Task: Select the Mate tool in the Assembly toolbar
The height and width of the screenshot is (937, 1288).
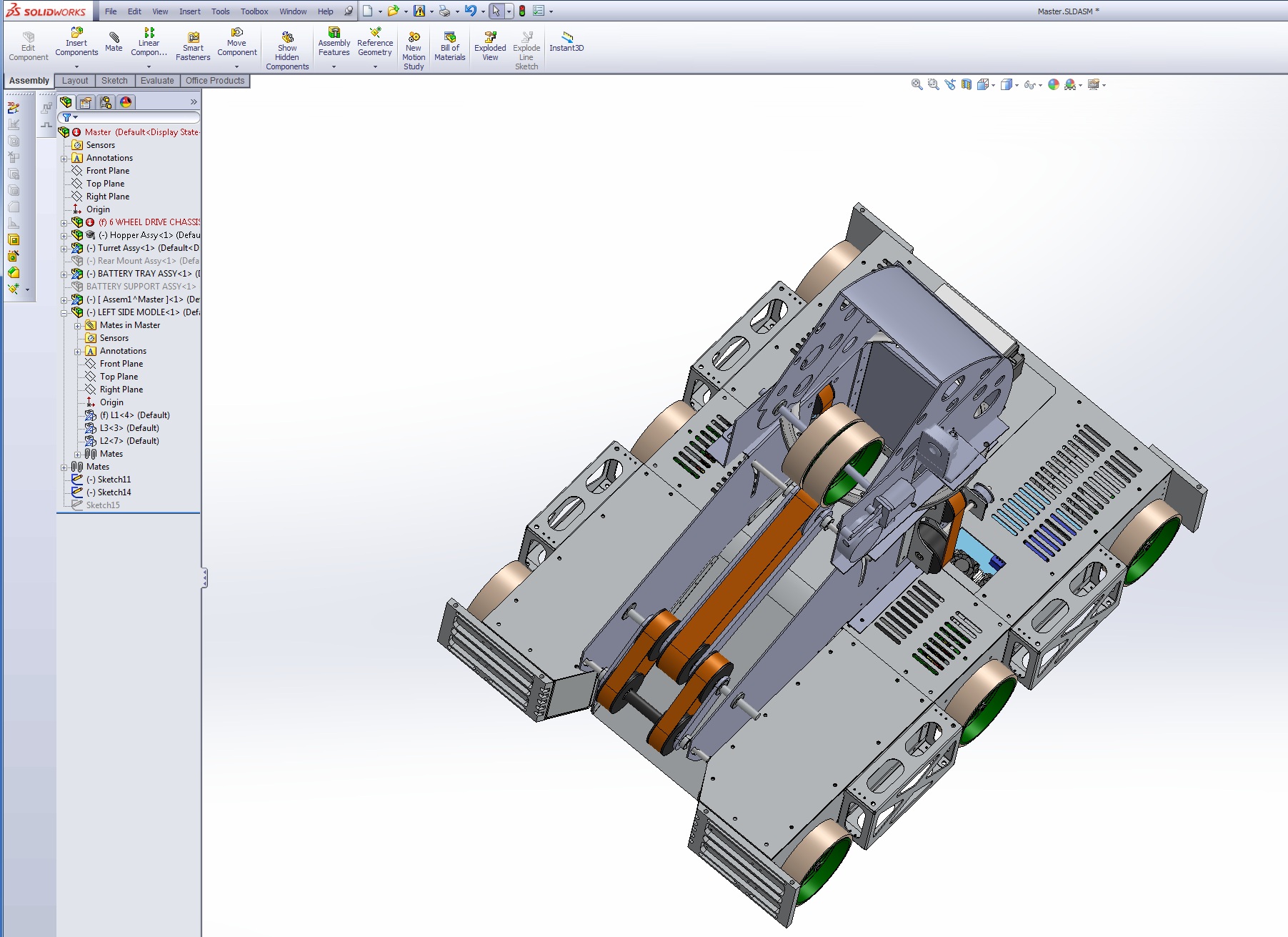Action: click(114, 41)
